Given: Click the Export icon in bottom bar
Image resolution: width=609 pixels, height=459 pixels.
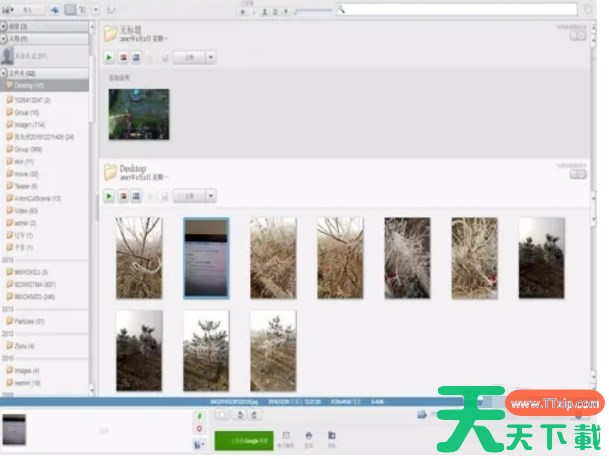Looking at the screenshot, I should [x=332, y=438].
